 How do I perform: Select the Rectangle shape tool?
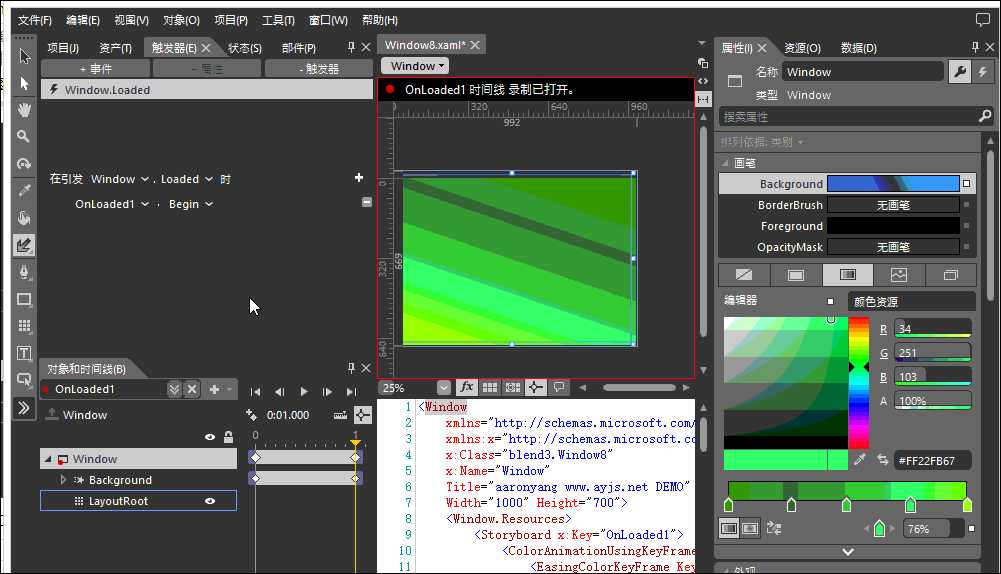pos(24,299)
